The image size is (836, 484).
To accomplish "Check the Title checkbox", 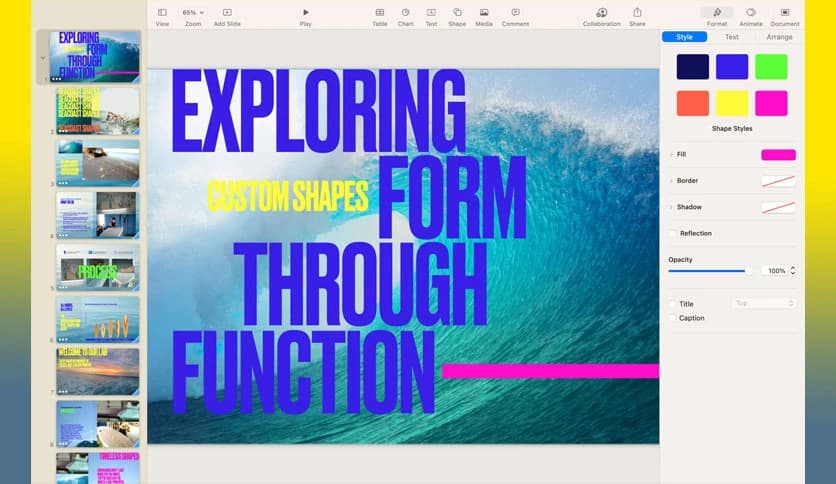I will click(x=672, y=304).
